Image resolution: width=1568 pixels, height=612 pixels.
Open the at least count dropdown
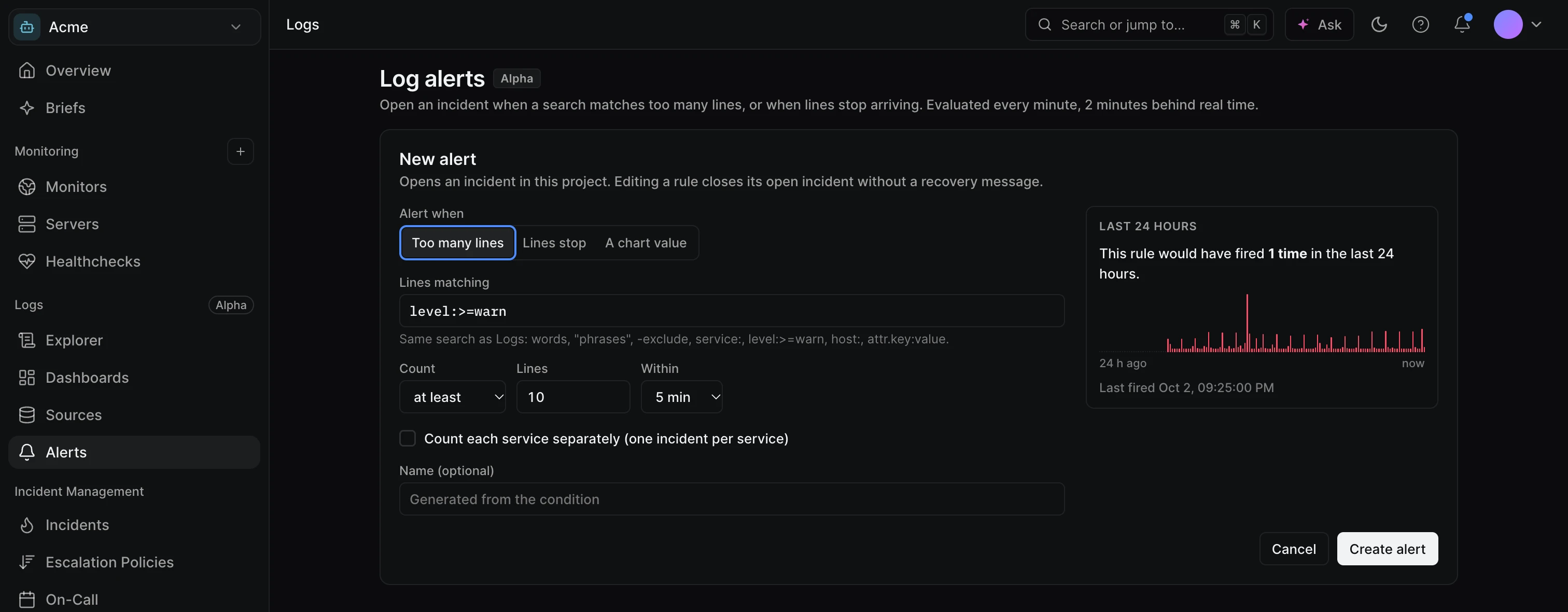click(452, 397)
